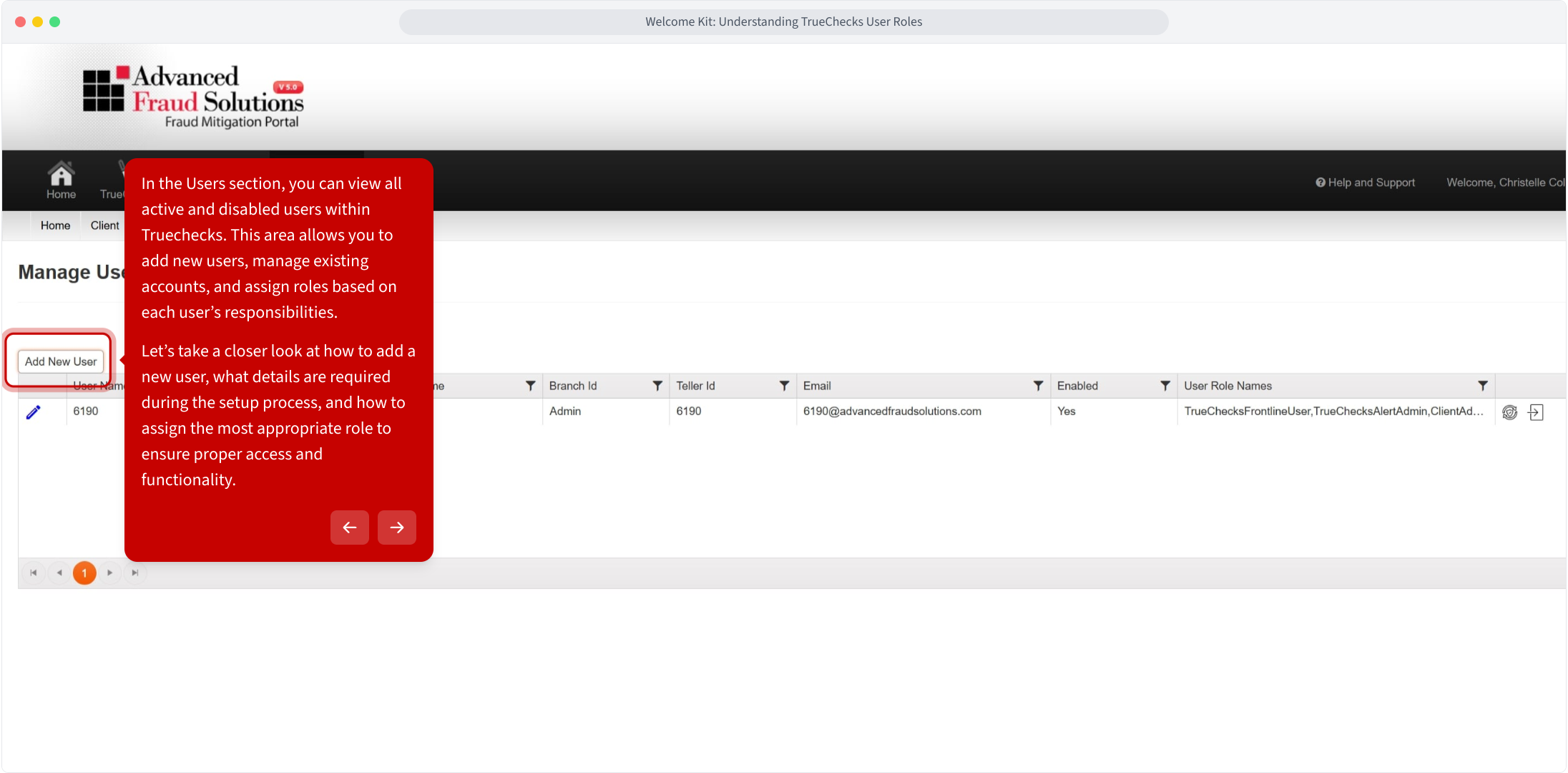Open the Teller Id column filter

pos(784,386)
